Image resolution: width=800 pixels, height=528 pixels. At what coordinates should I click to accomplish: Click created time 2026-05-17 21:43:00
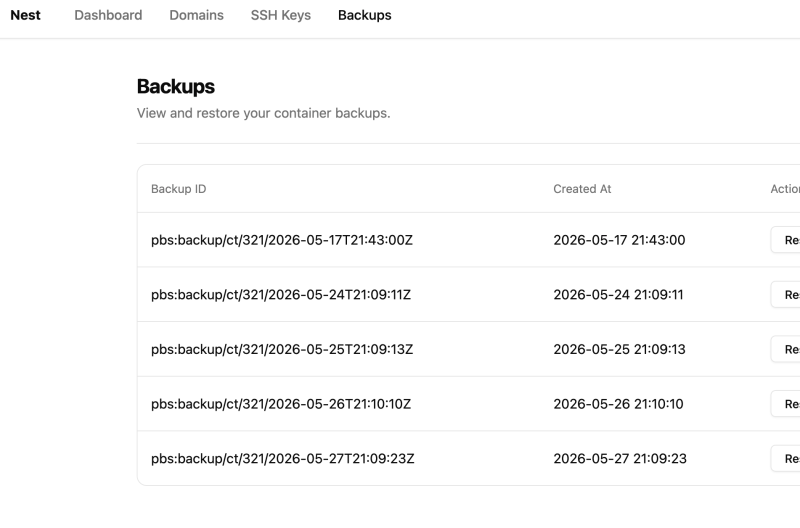(x=619, y=240)
